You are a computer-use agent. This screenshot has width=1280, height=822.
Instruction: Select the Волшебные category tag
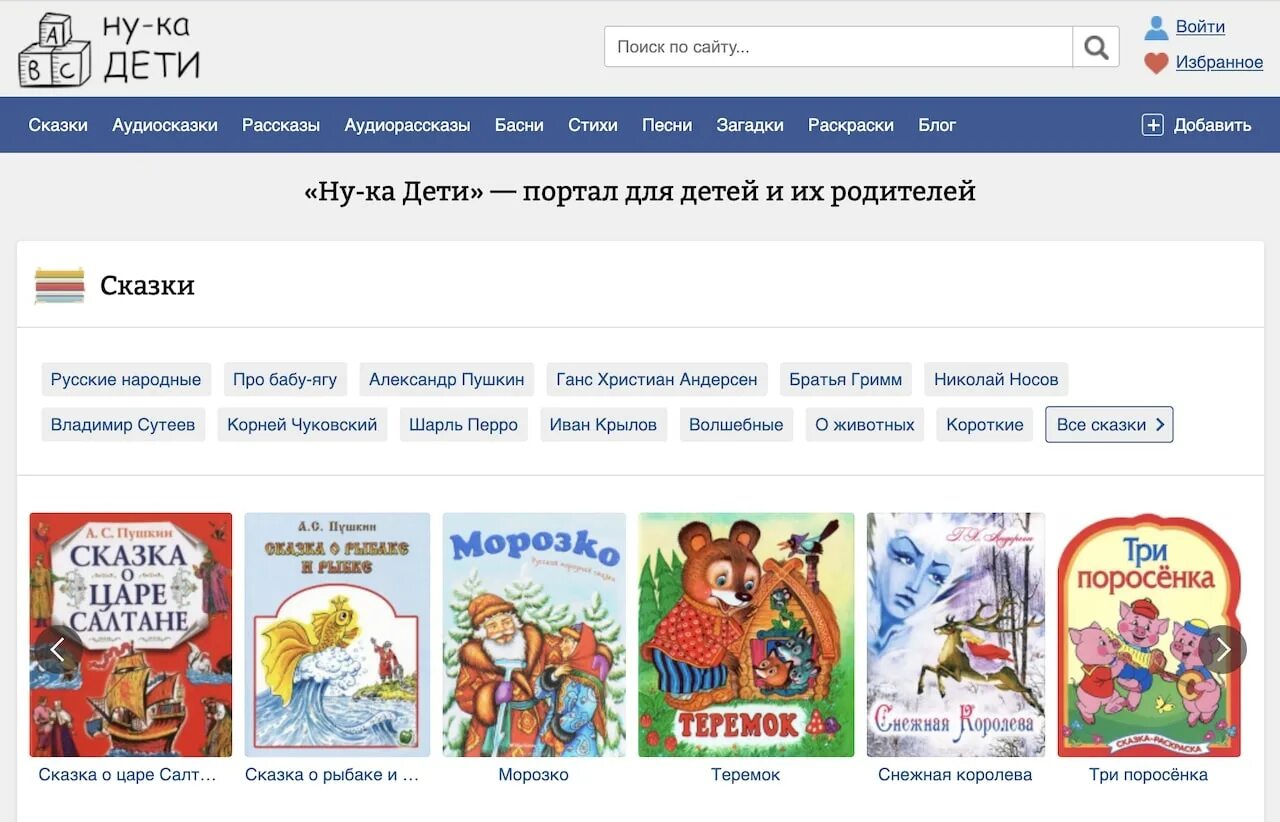click(736, 424)
